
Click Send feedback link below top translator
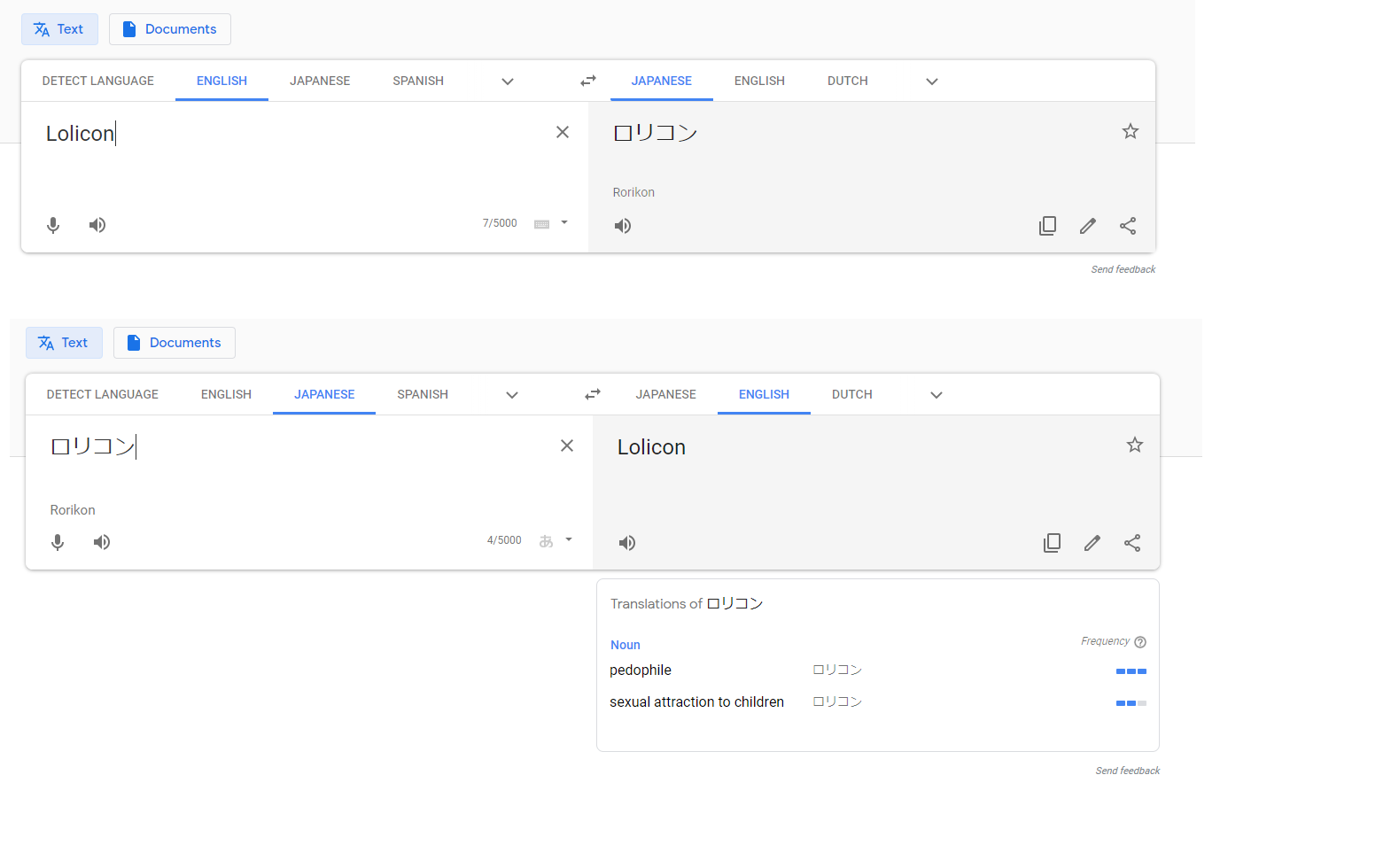pyautogui.click(x=1123, y=269)
